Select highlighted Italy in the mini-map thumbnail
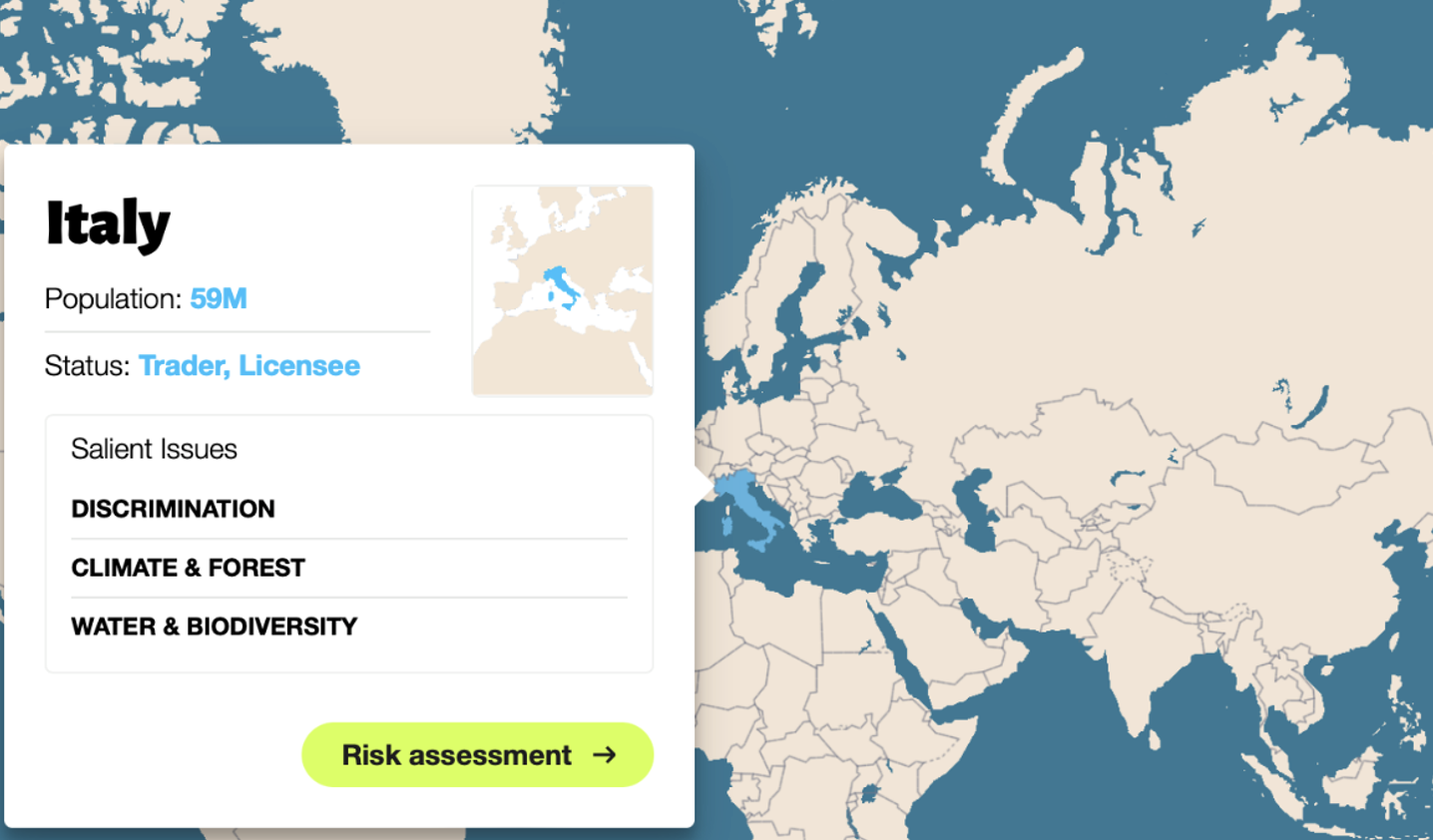1433x840 pixels. tap(562, 285)
